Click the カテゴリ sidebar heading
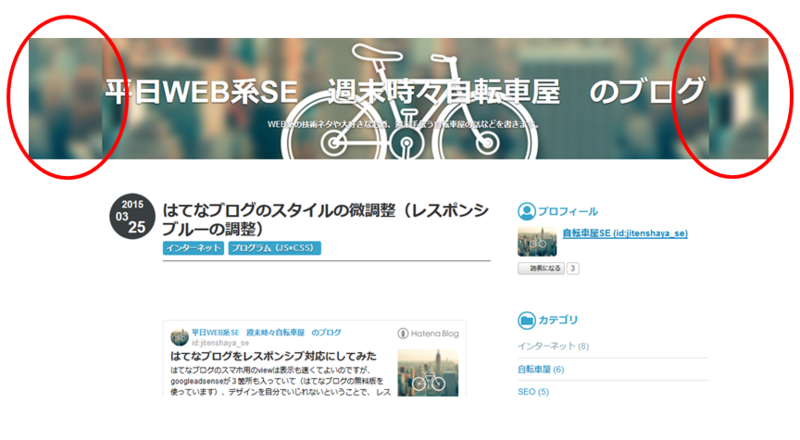This screenshot has height=440, width=800. tap(558, 320)
